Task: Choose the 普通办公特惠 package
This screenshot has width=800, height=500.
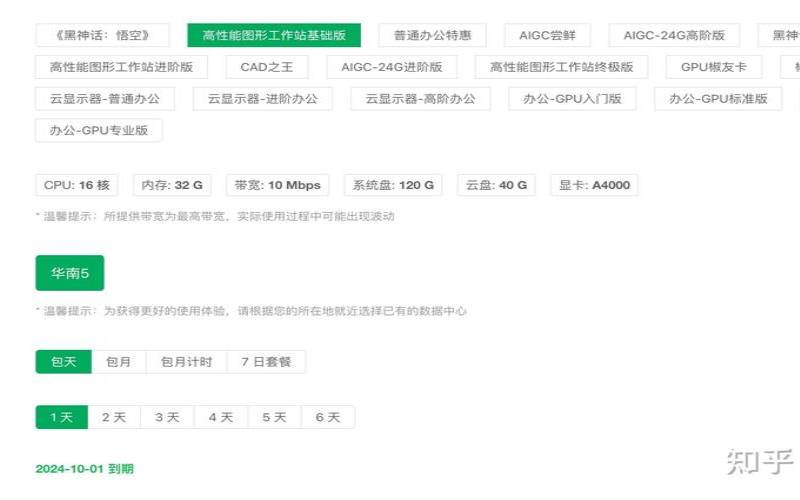Action: tap(432, 35)
